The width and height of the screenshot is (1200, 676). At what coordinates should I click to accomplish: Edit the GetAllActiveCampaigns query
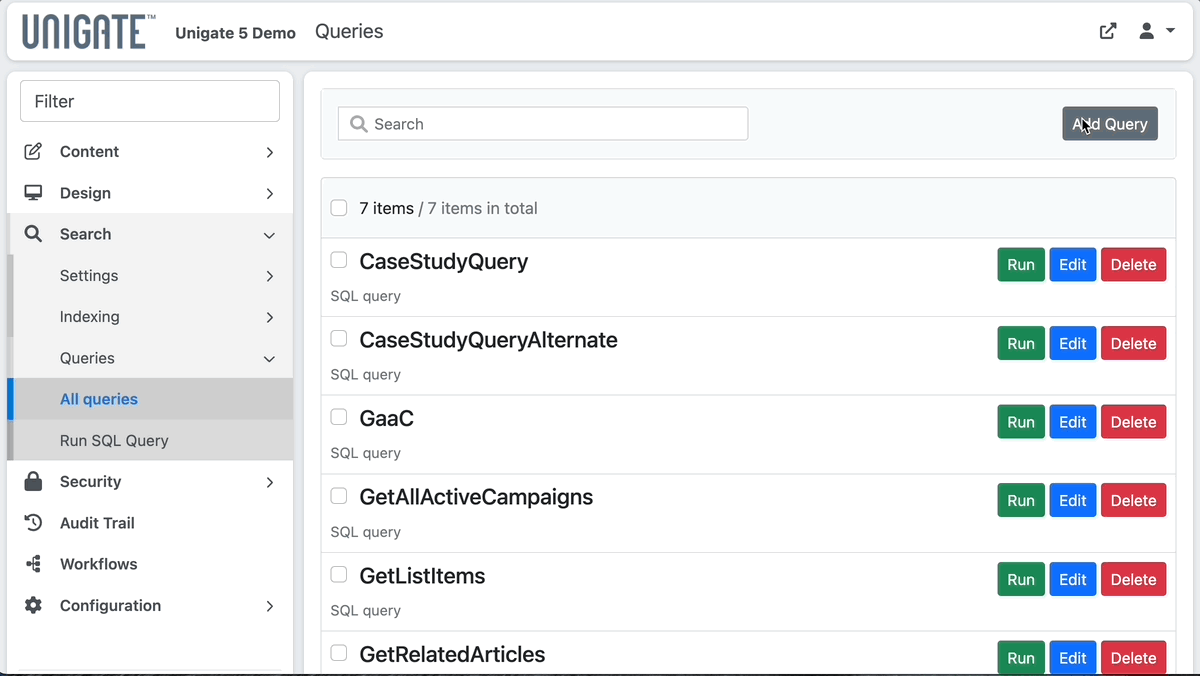click(x=1073, y=501)
